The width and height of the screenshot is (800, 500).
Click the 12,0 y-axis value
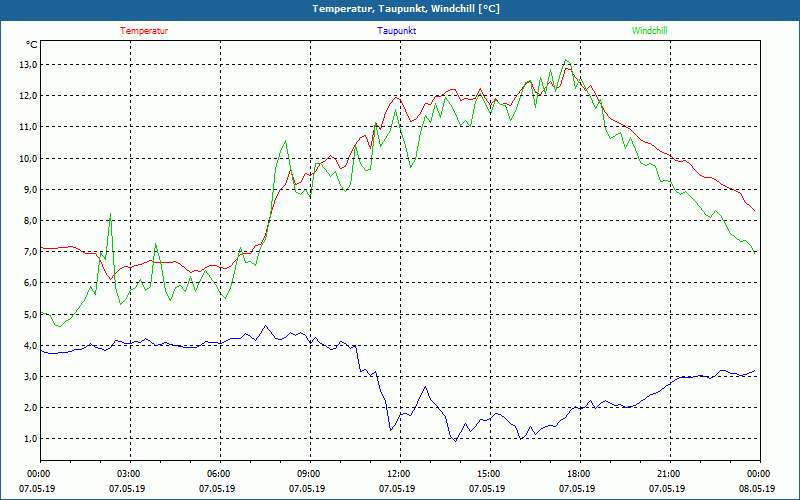pos(29,96)
